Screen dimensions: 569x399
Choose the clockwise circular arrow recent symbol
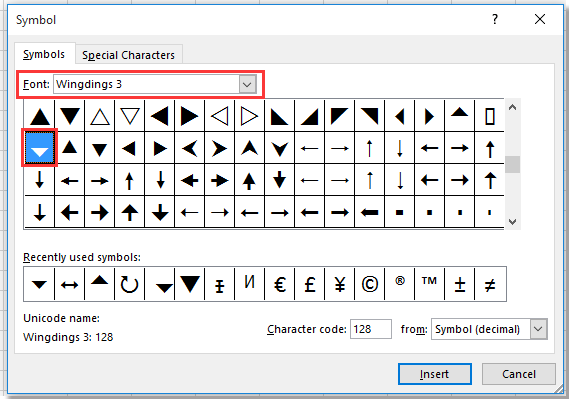(129, 284)
